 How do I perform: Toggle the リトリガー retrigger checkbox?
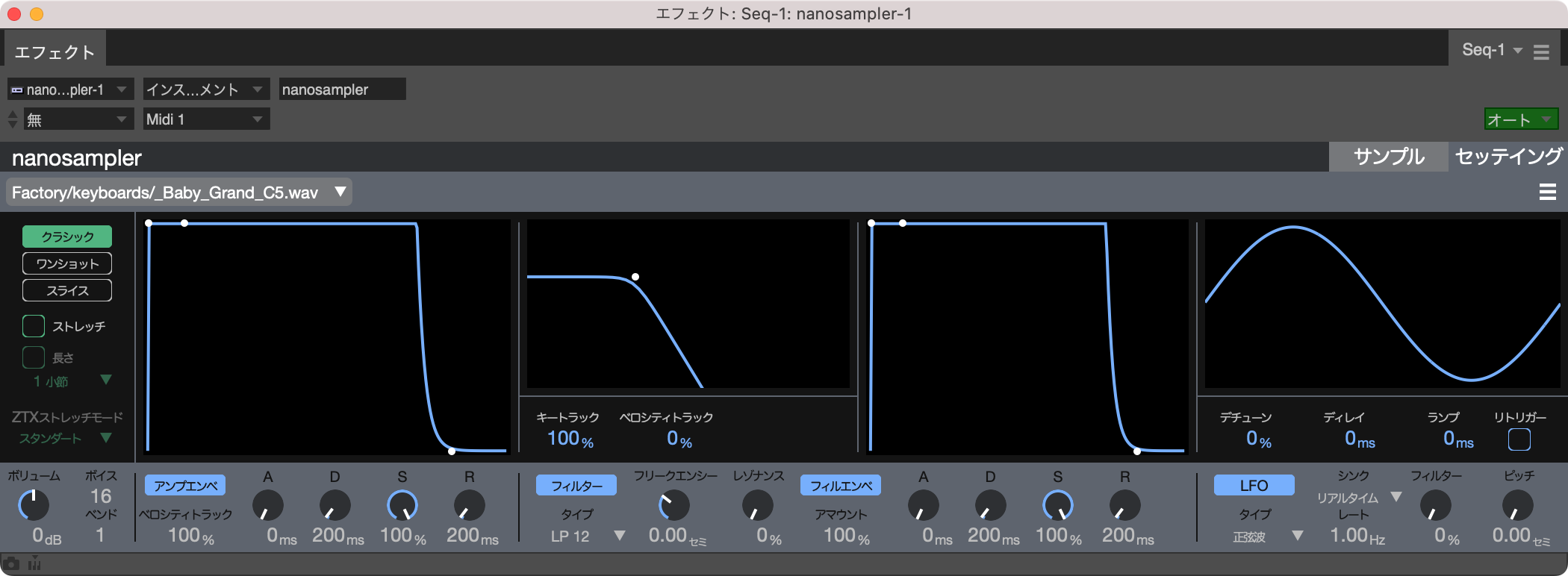1519,439
